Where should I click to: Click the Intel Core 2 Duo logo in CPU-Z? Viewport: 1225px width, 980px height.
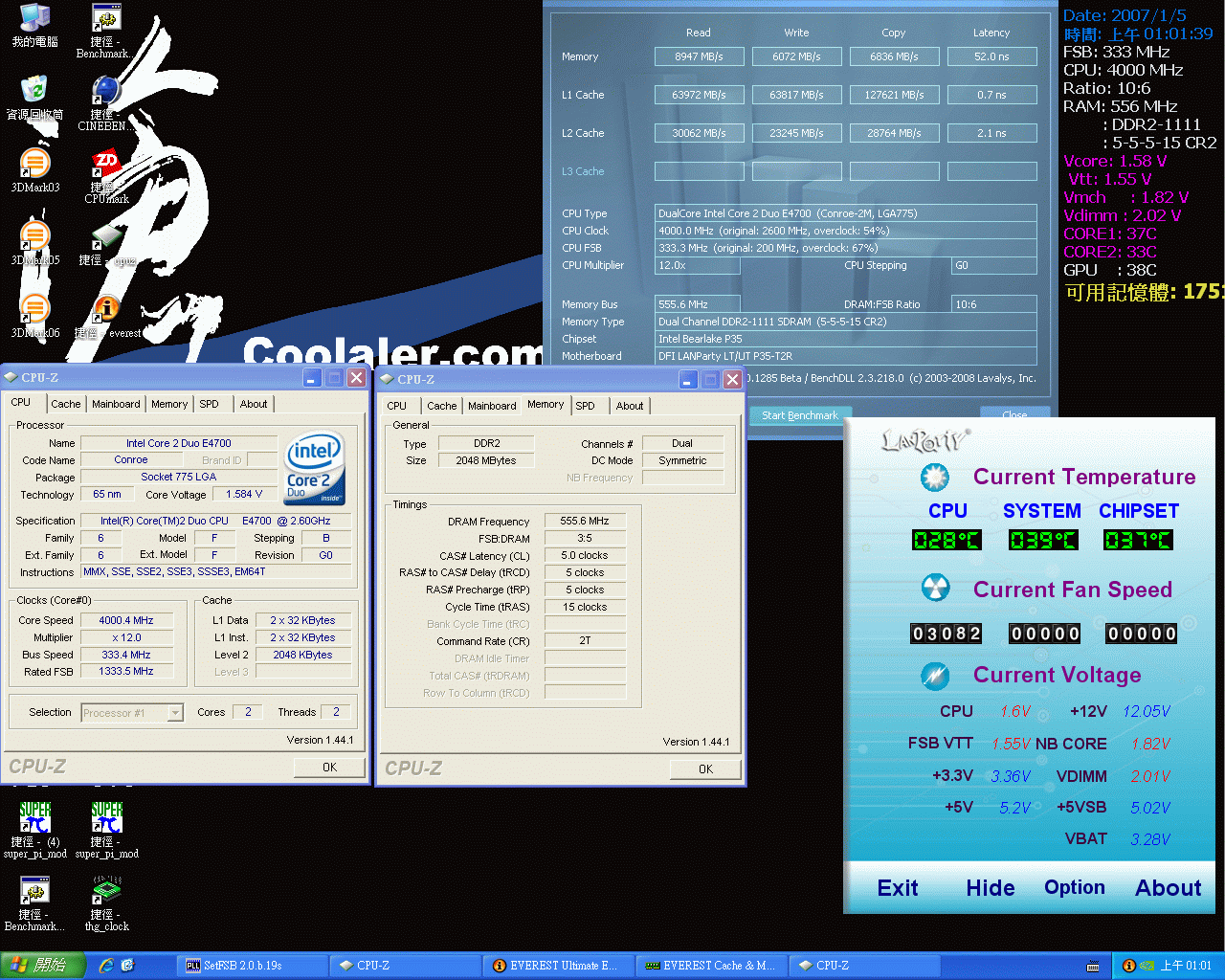(x=316, y=470)
